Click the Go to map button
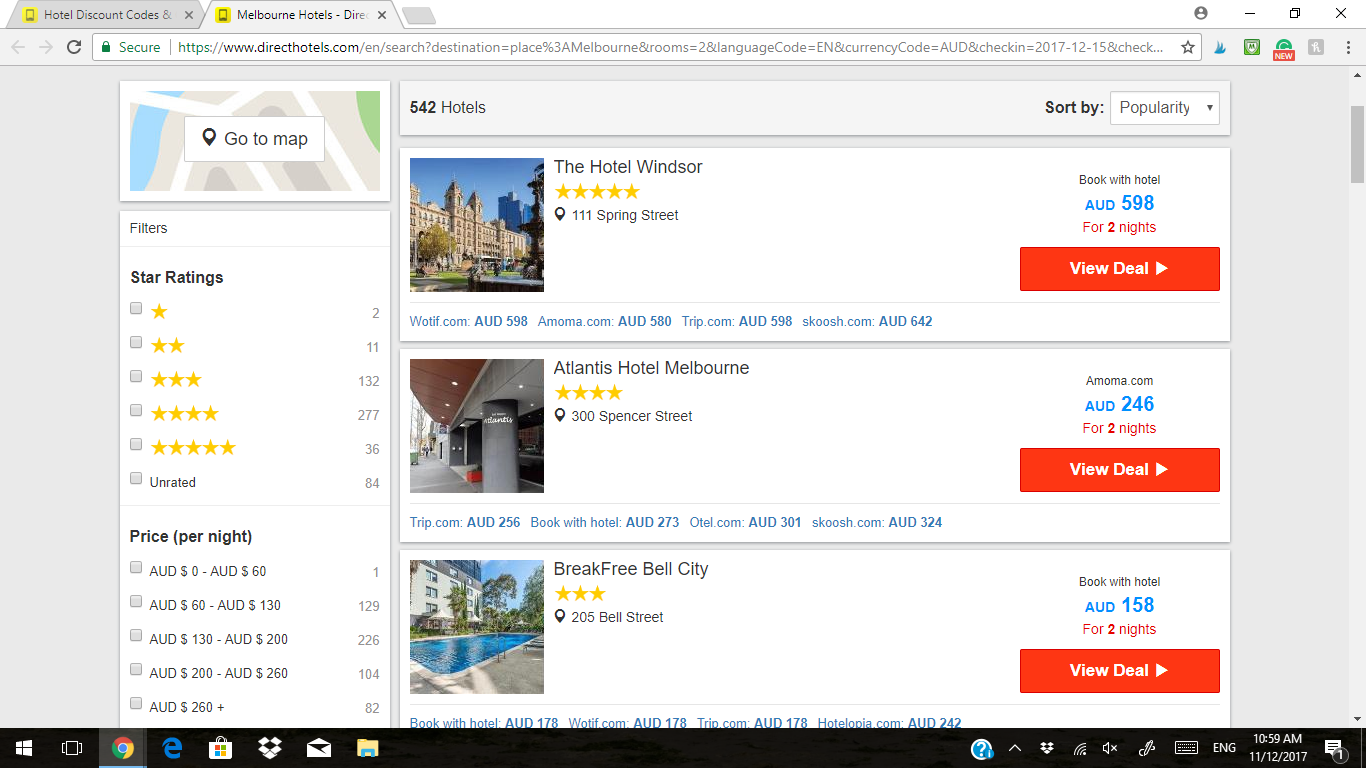Viewport: 1366px width, 768px height. point(254,139)
